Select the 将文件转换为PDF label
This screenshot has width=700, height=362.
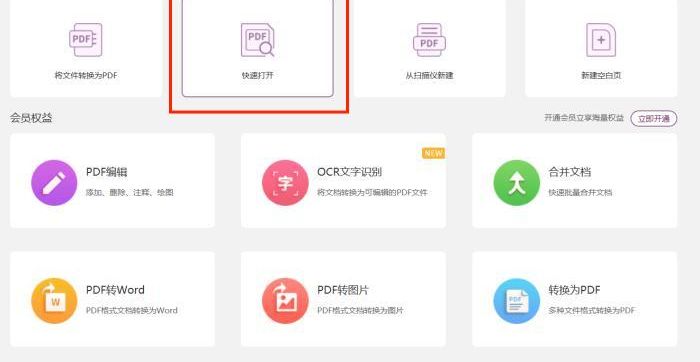pyautogui.click(x=86, y=75)
